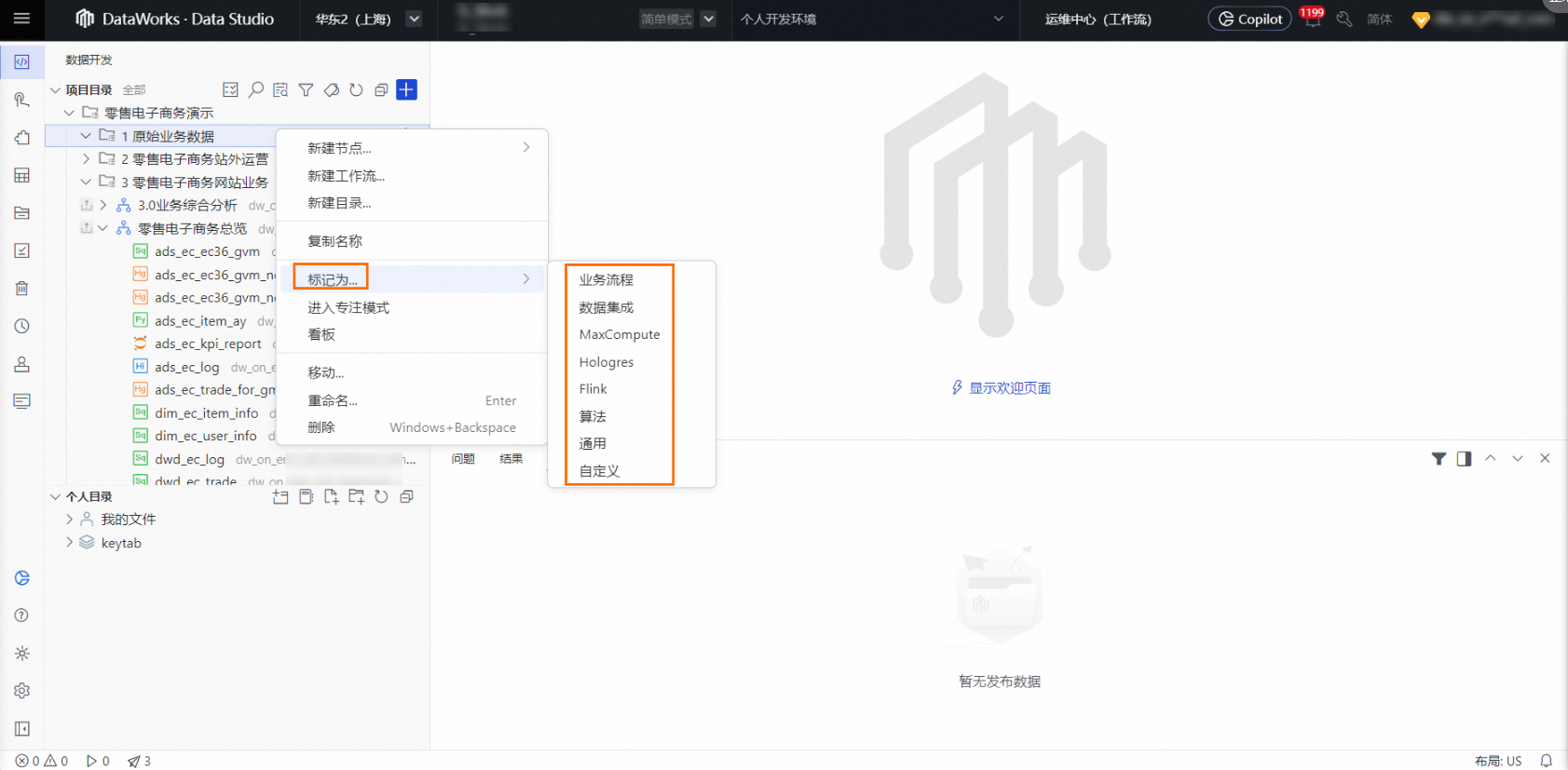The height and width of the screenshot is (770, 1568).
Task: Open the status bar notification bell
Action: [1547, 761]
